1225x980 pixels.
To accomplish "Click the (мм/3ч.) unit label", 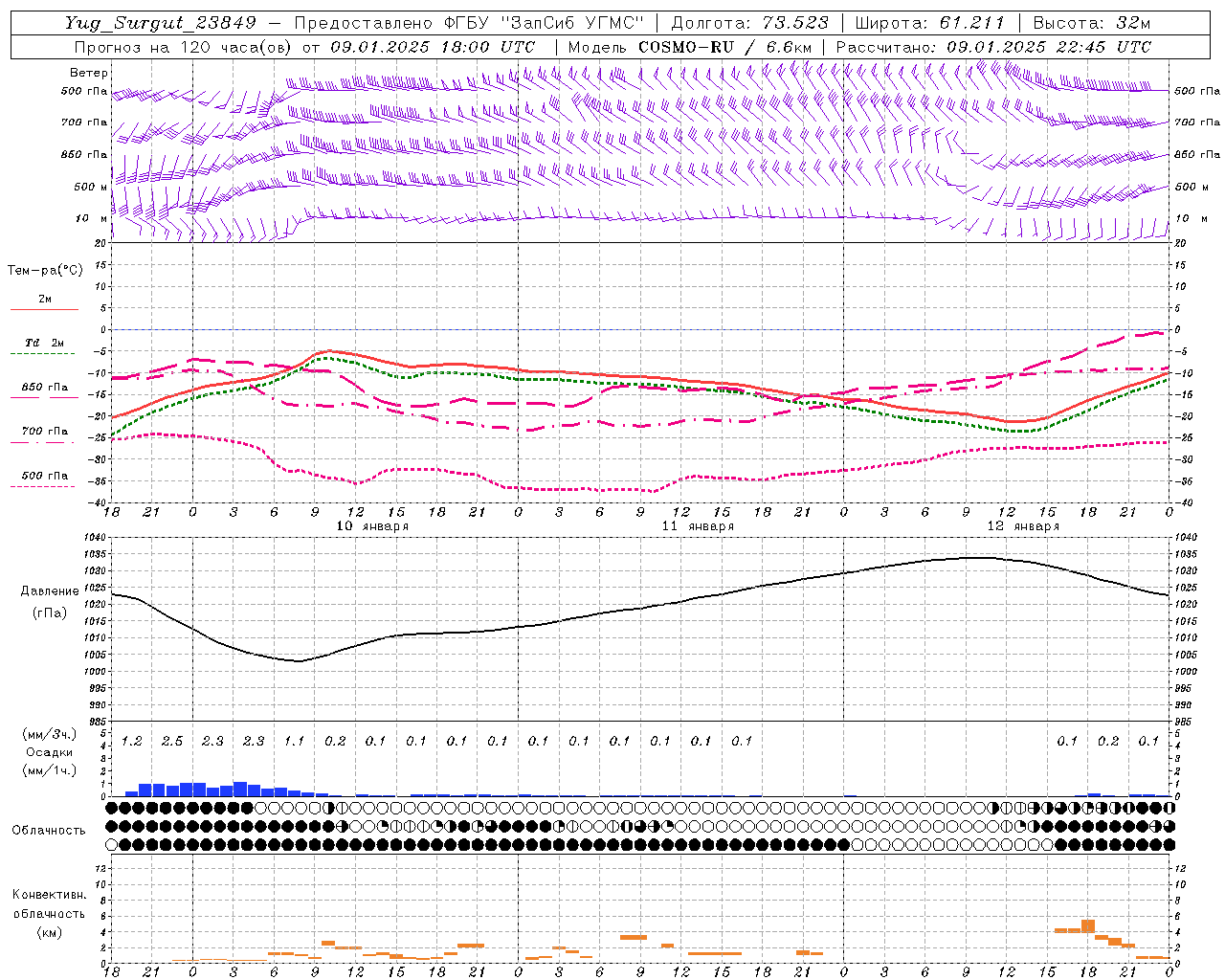I will tap(50, 734).
